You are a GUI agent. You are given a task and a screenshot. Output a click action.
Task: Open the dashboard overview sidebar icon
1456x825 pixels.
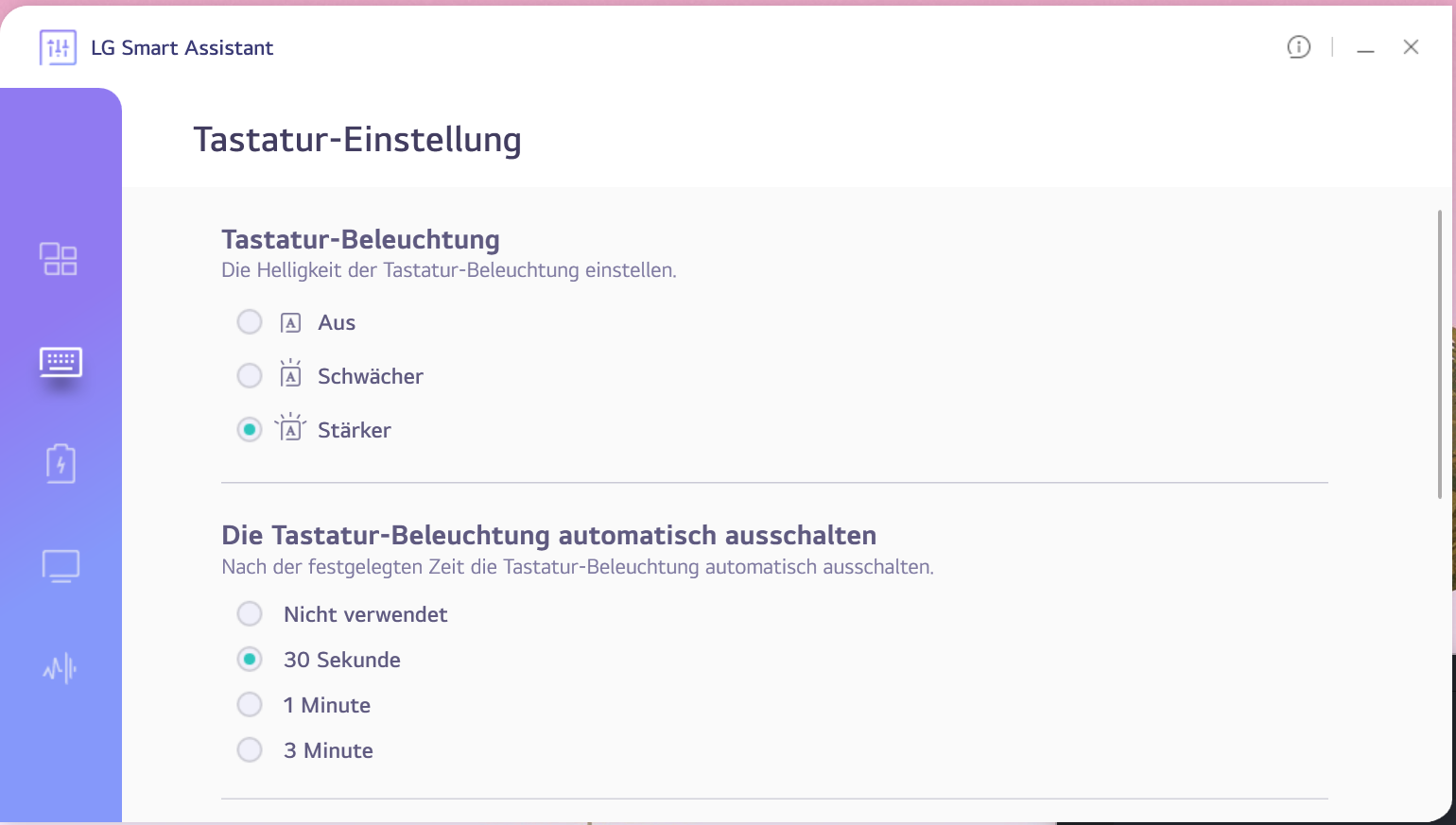click(59, 259)
